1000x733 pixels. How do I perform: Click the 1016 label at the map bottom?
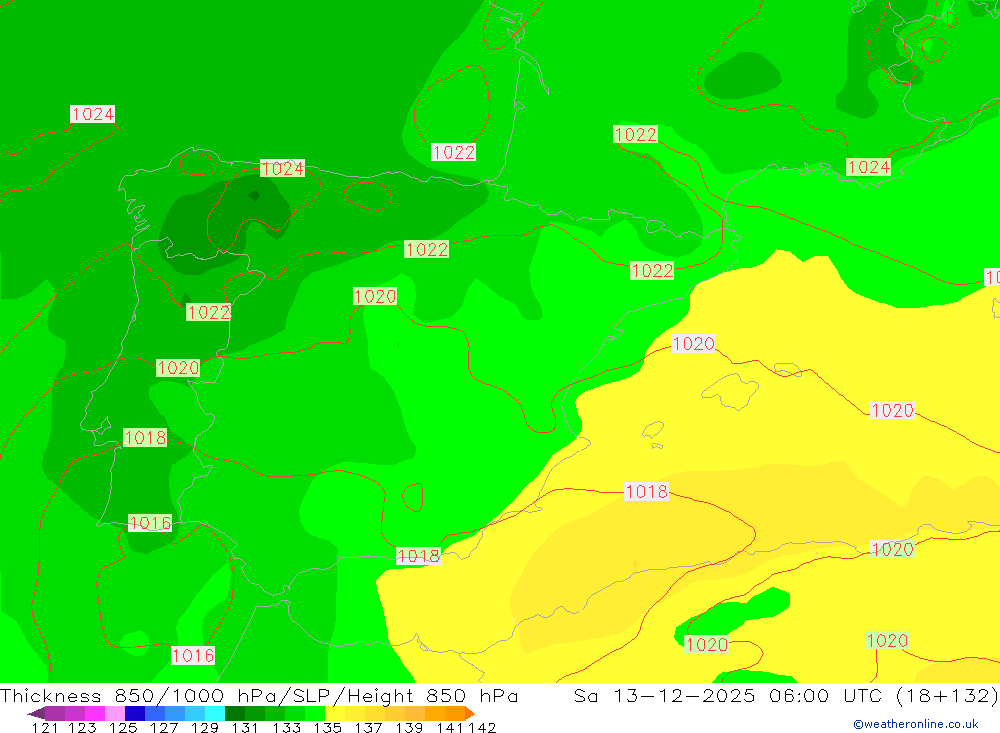click(193, 655)
